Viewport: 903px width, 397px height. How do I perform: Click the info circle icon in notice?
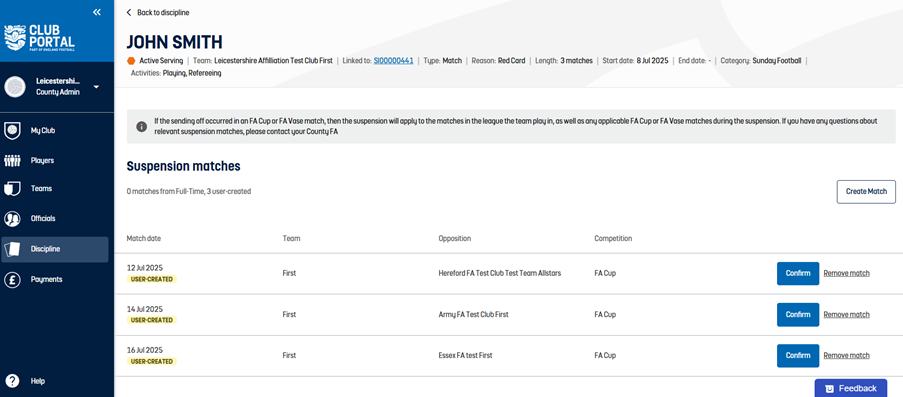pyautogui.click(x=142, y=126)
